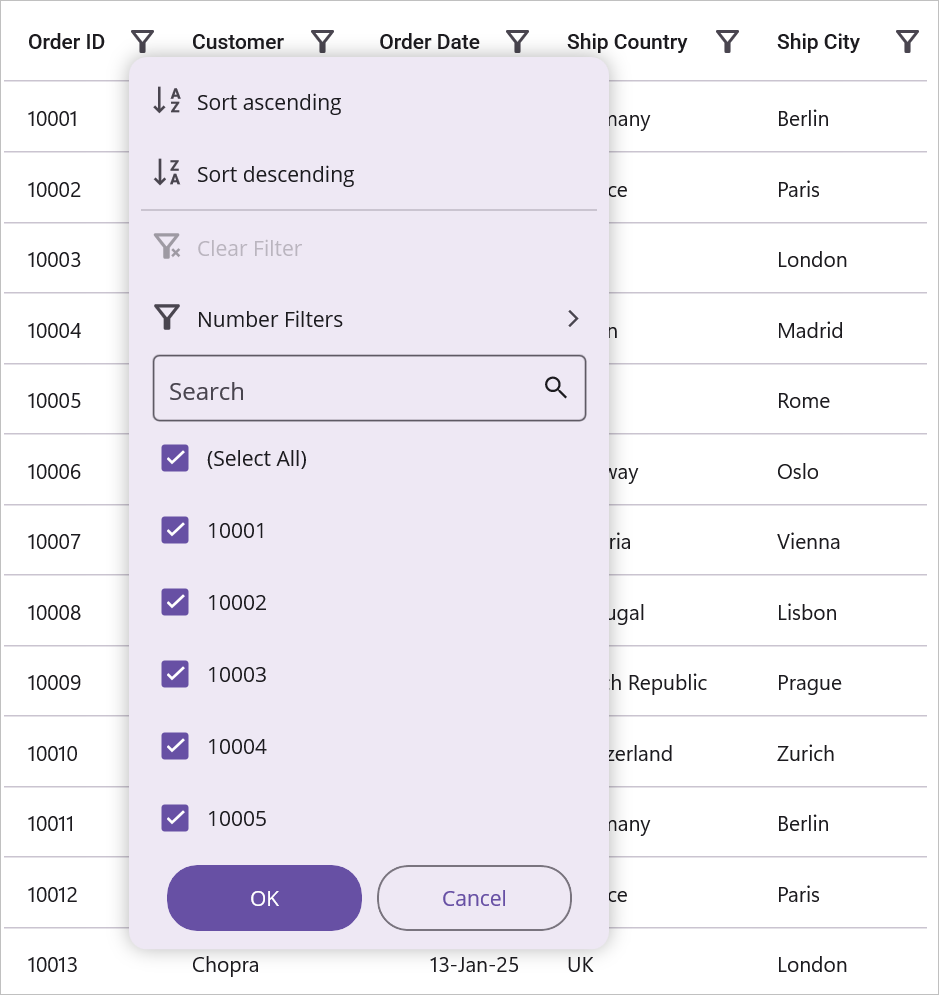The image size is (939, 995).
Task: Select Order ID cell 10003 in grid
Action: point(54,260)
